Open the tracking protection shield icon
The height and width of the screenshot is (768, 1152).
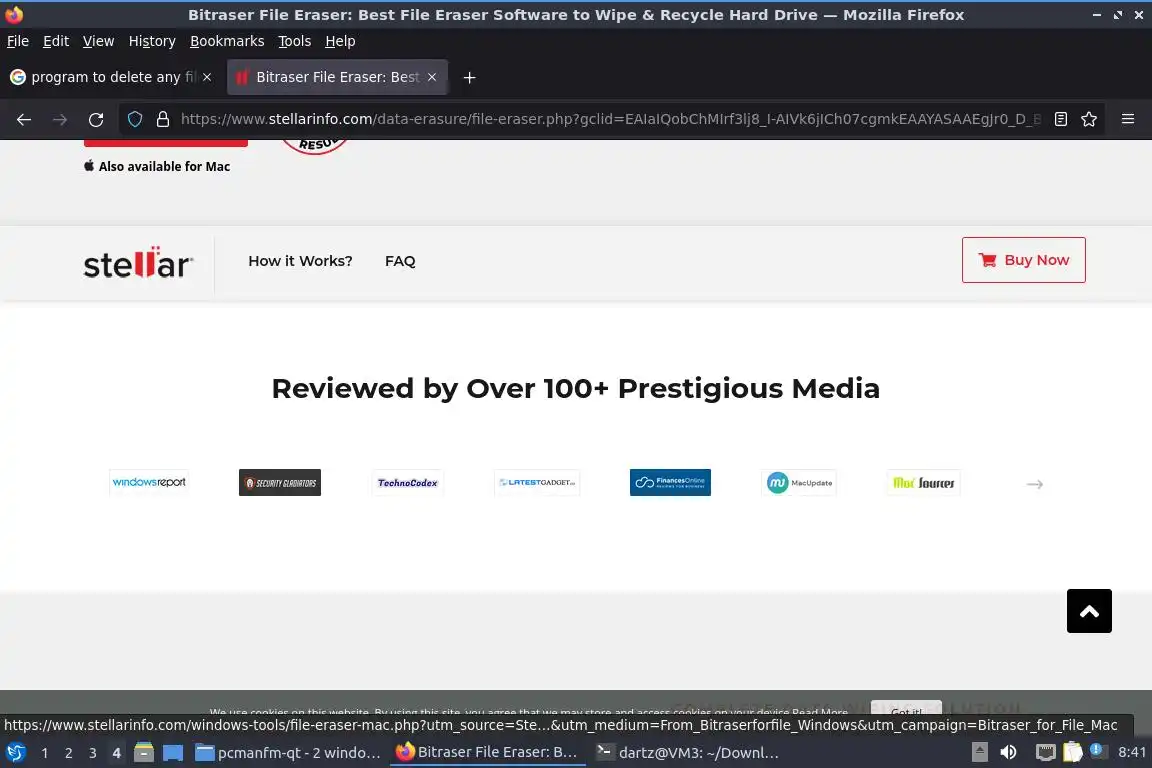click(134, 119)
